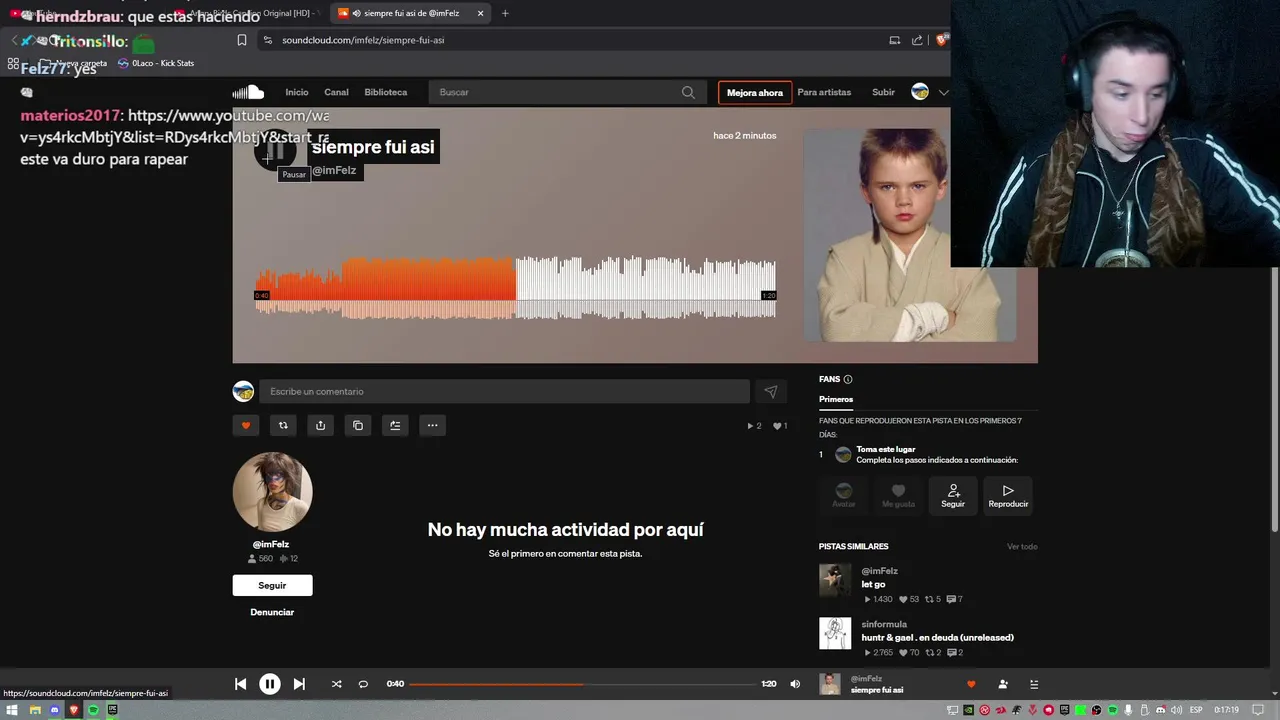Open the user avatar menu in header

[x=920, y=92]
